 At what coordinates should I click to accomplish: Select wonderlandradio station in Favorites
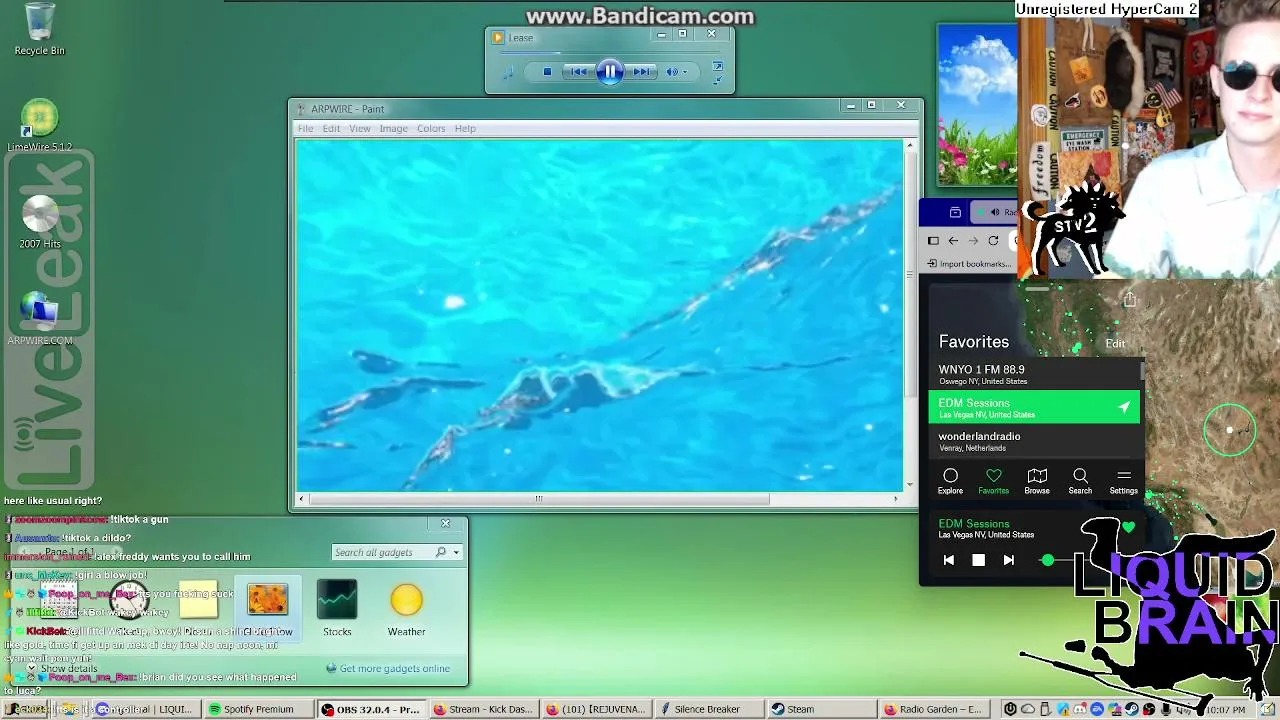pyautogui.click(x=1034, y=441)
